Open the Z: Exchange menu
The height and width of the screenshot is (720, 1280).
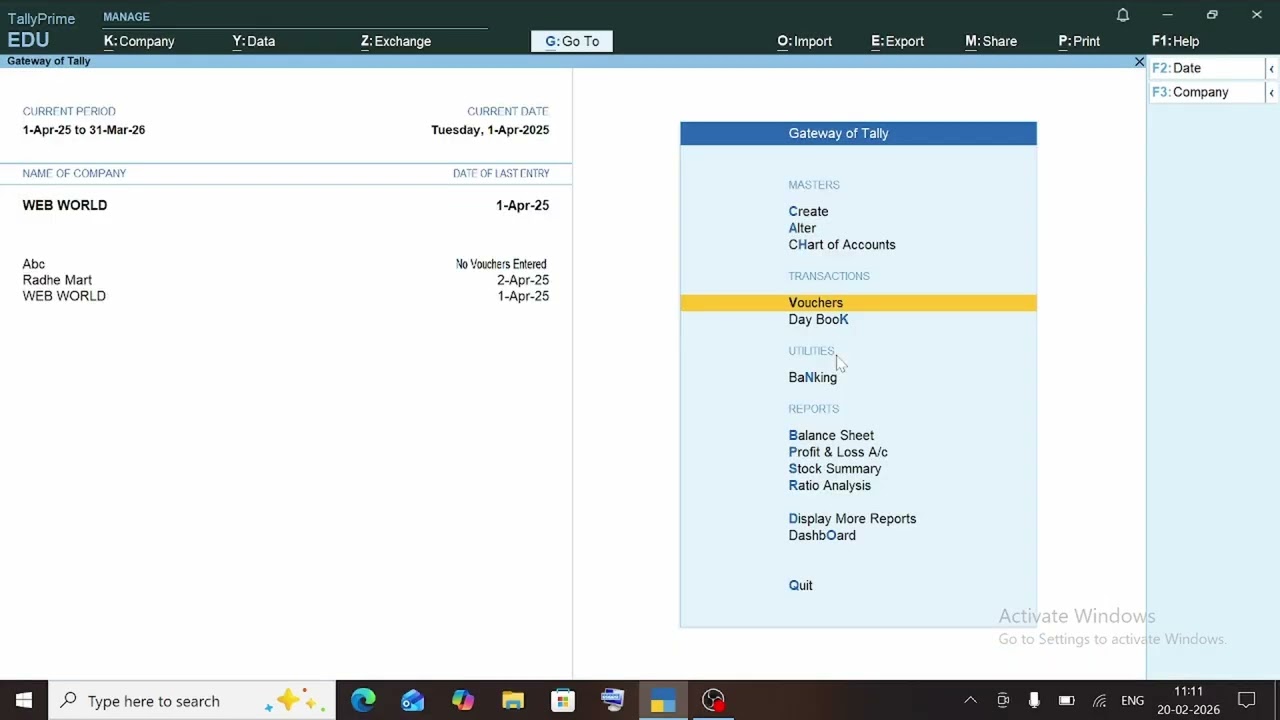(396, 41)
